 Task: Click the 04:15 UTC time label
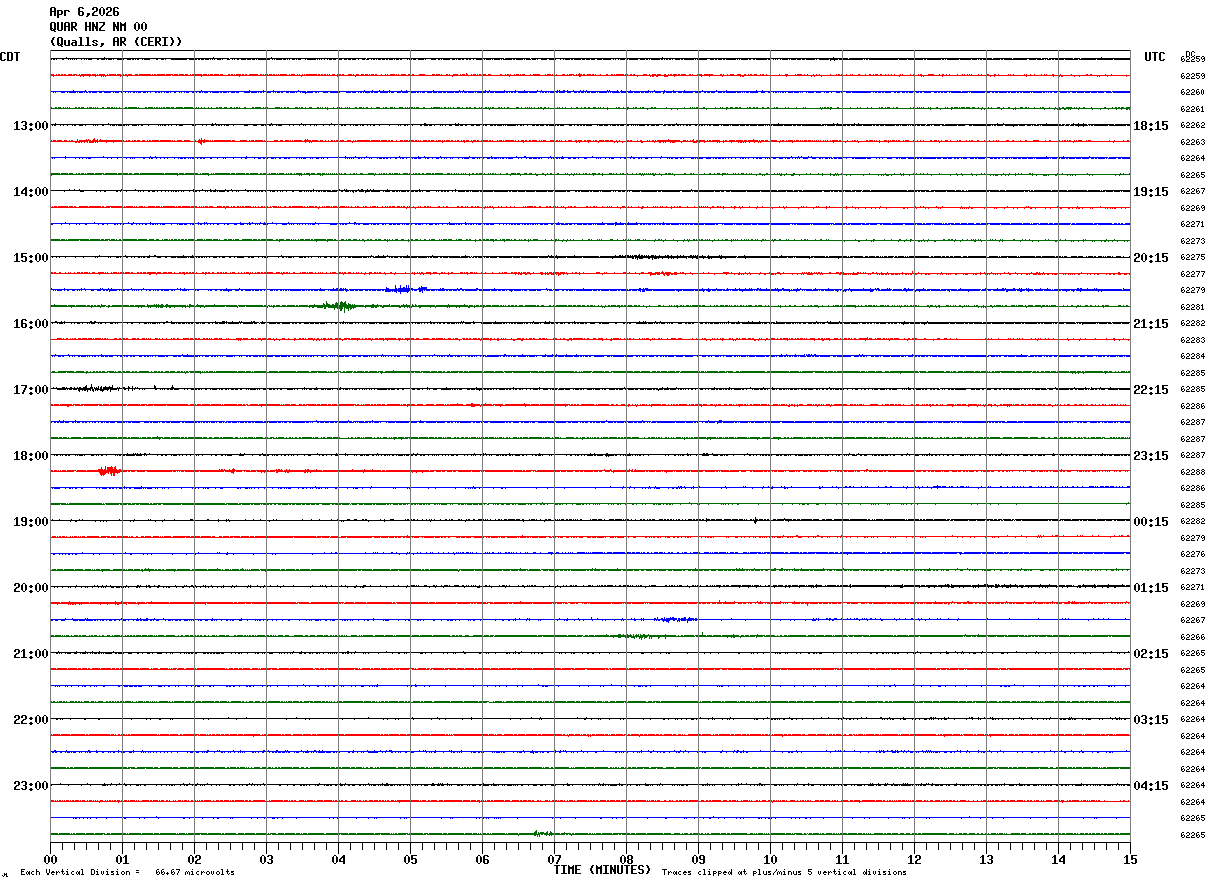1151,786
